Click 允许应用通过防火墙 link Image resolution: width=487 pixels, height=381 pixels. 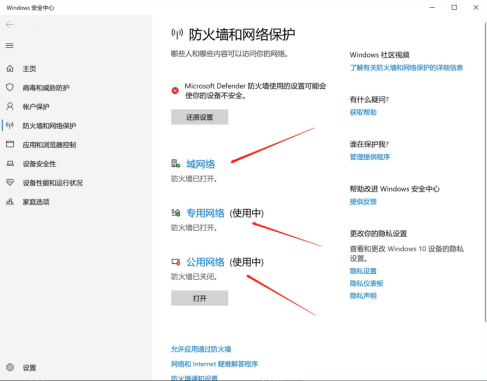[x=201, y=349]
